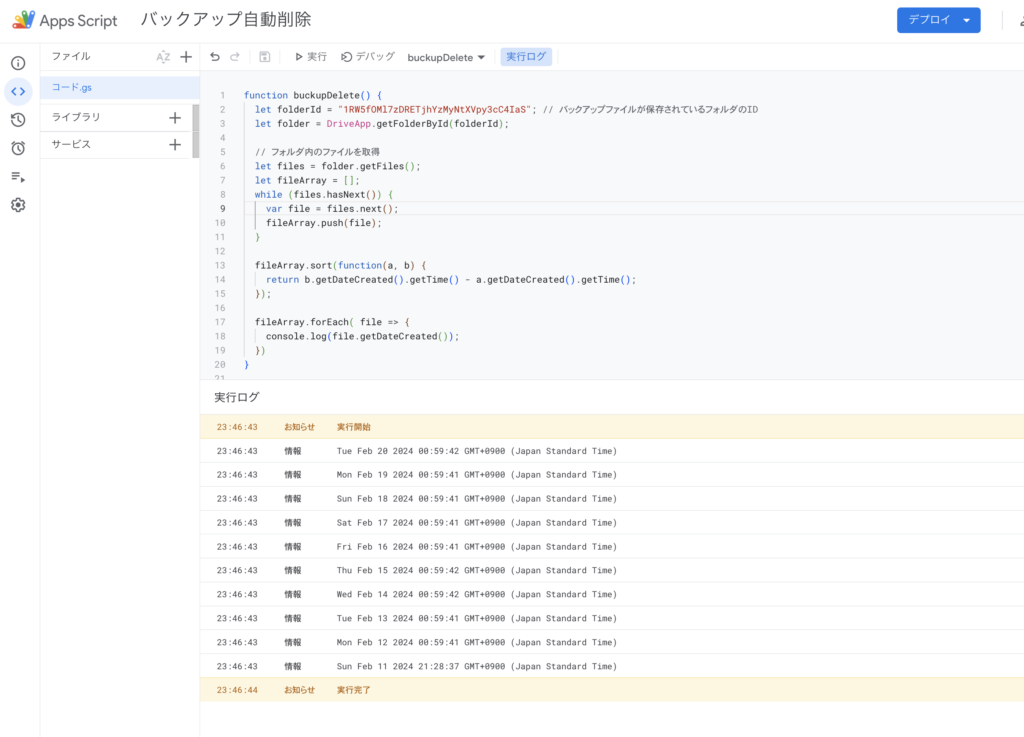1024x737 pixels.
Task: Click the undo arrow in toolbar
Action: [x=215, y=57]
